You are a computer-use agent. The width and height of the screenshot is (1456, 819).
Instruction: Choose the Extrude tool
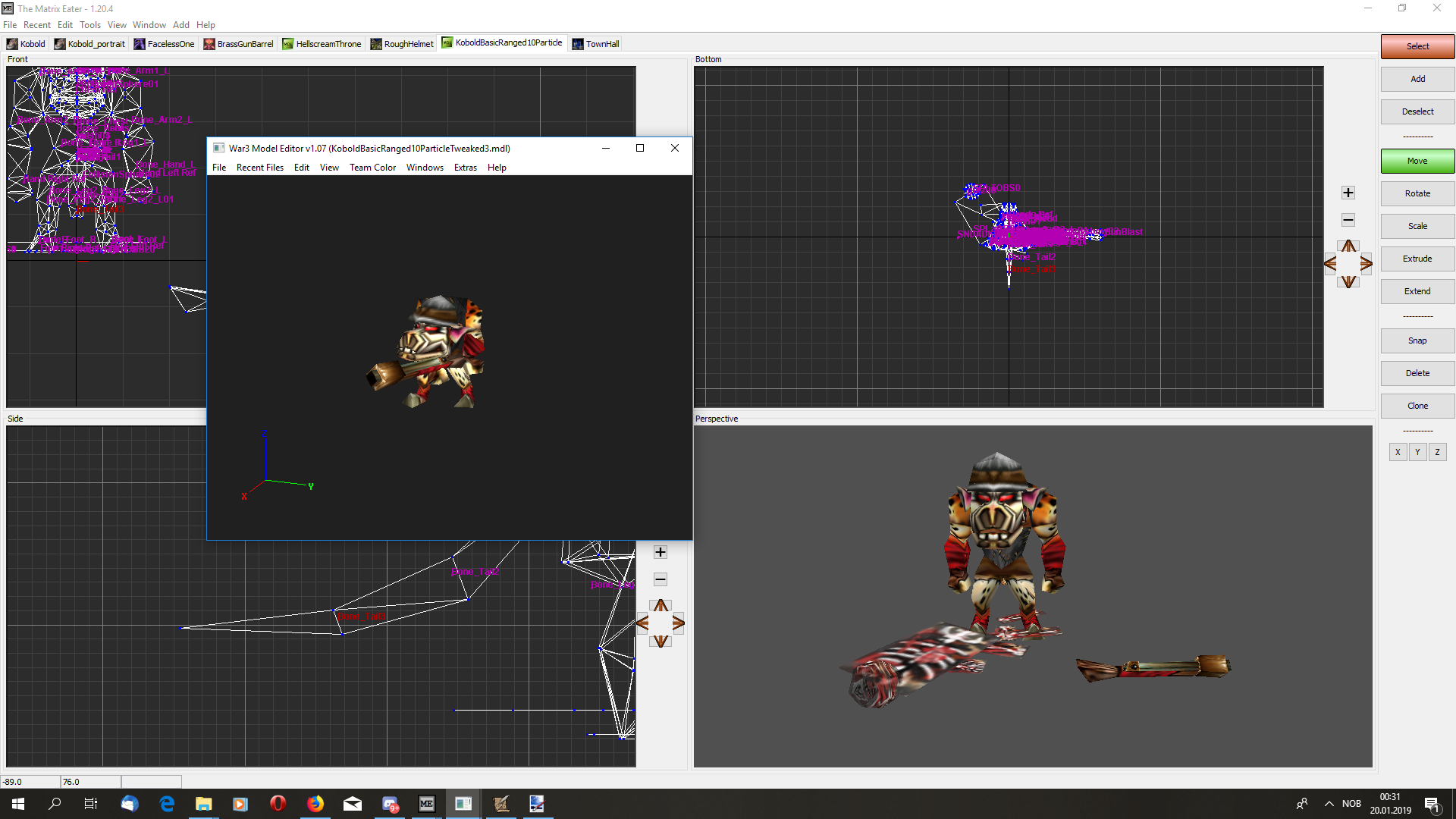click(1417, 259)
